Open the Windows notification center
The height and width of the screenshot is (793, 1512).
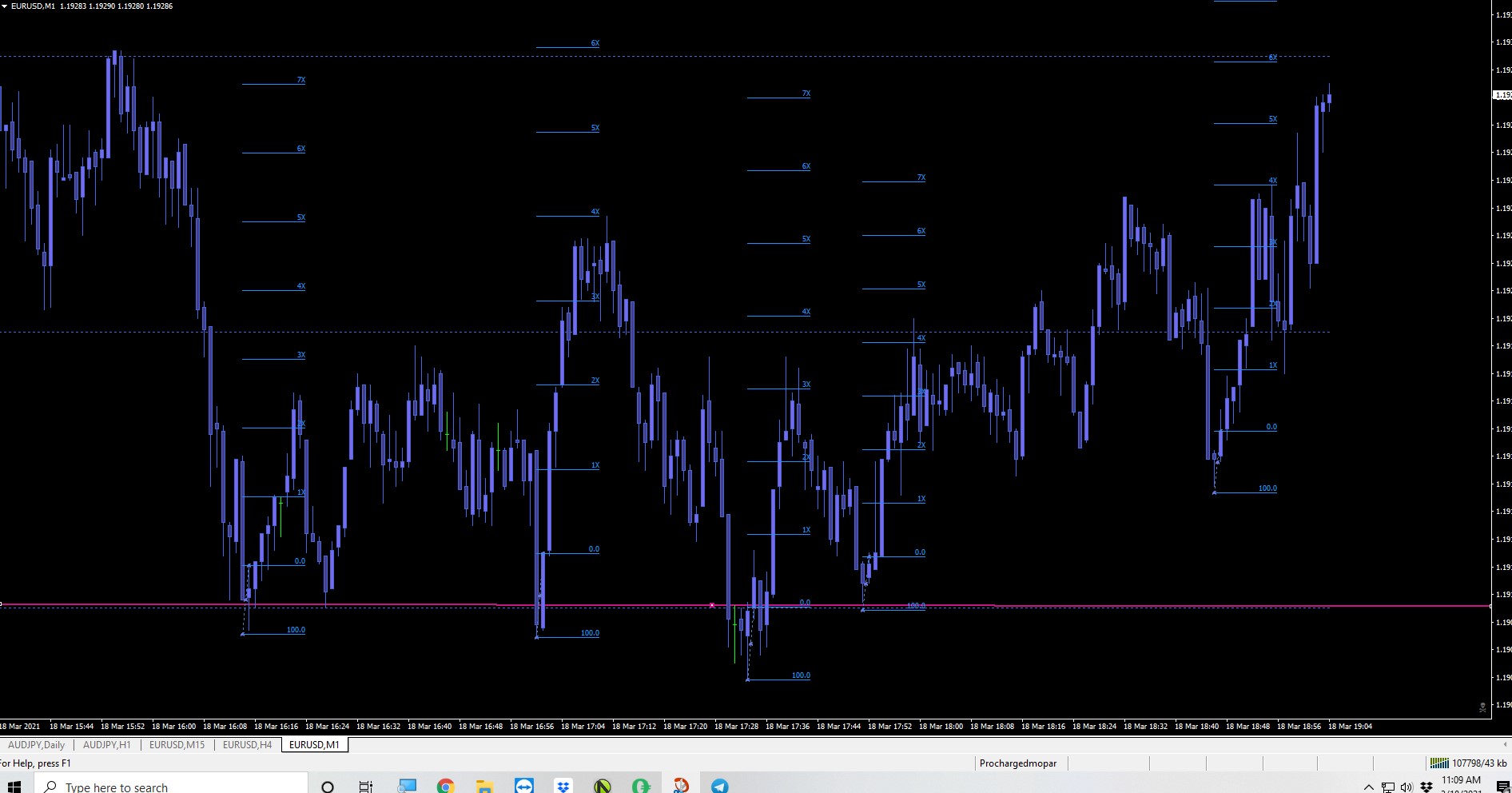click(1503, 787)
